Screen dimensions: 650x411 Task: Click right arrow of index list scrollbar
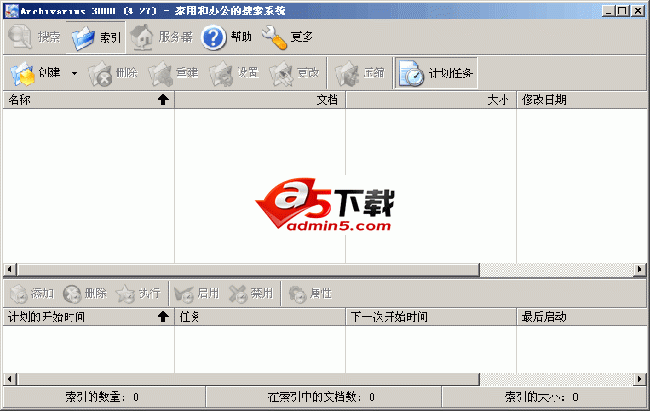click(640, 270)
